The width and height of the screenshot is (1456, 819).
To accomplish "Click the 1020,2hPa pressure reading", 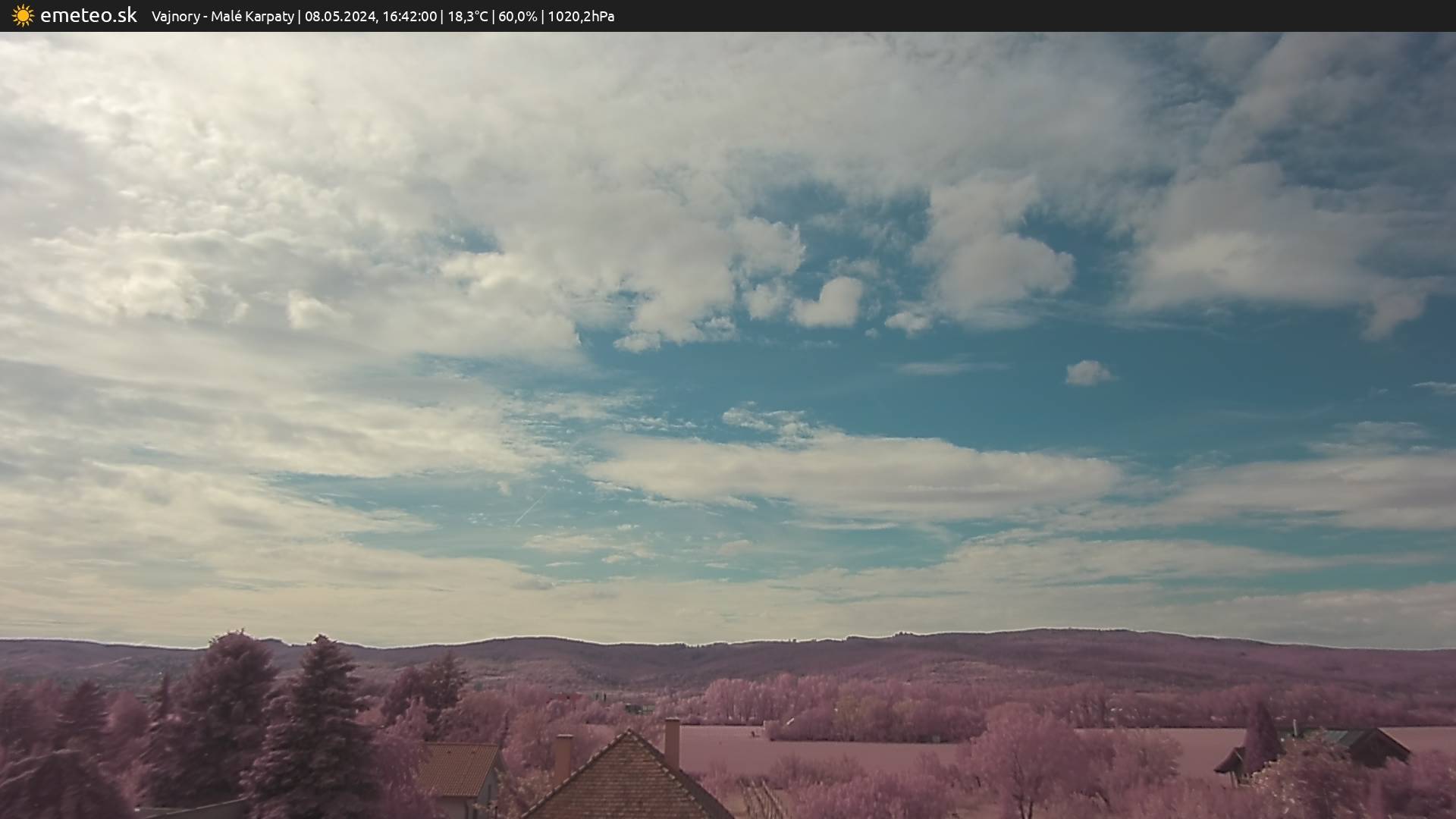I will point(581,17).
